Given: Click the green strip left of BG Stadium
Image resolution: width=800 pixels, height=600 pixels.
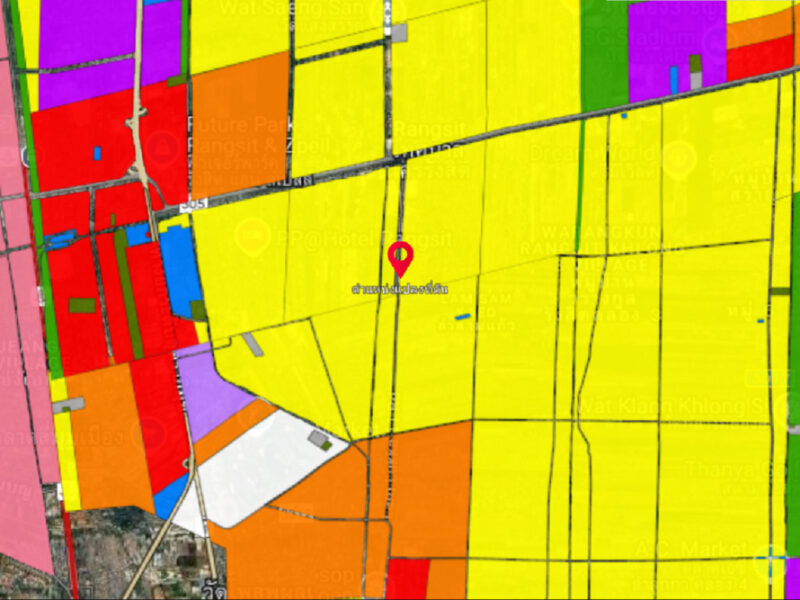Looking at the screenshot, I should (x=604, y=50).
